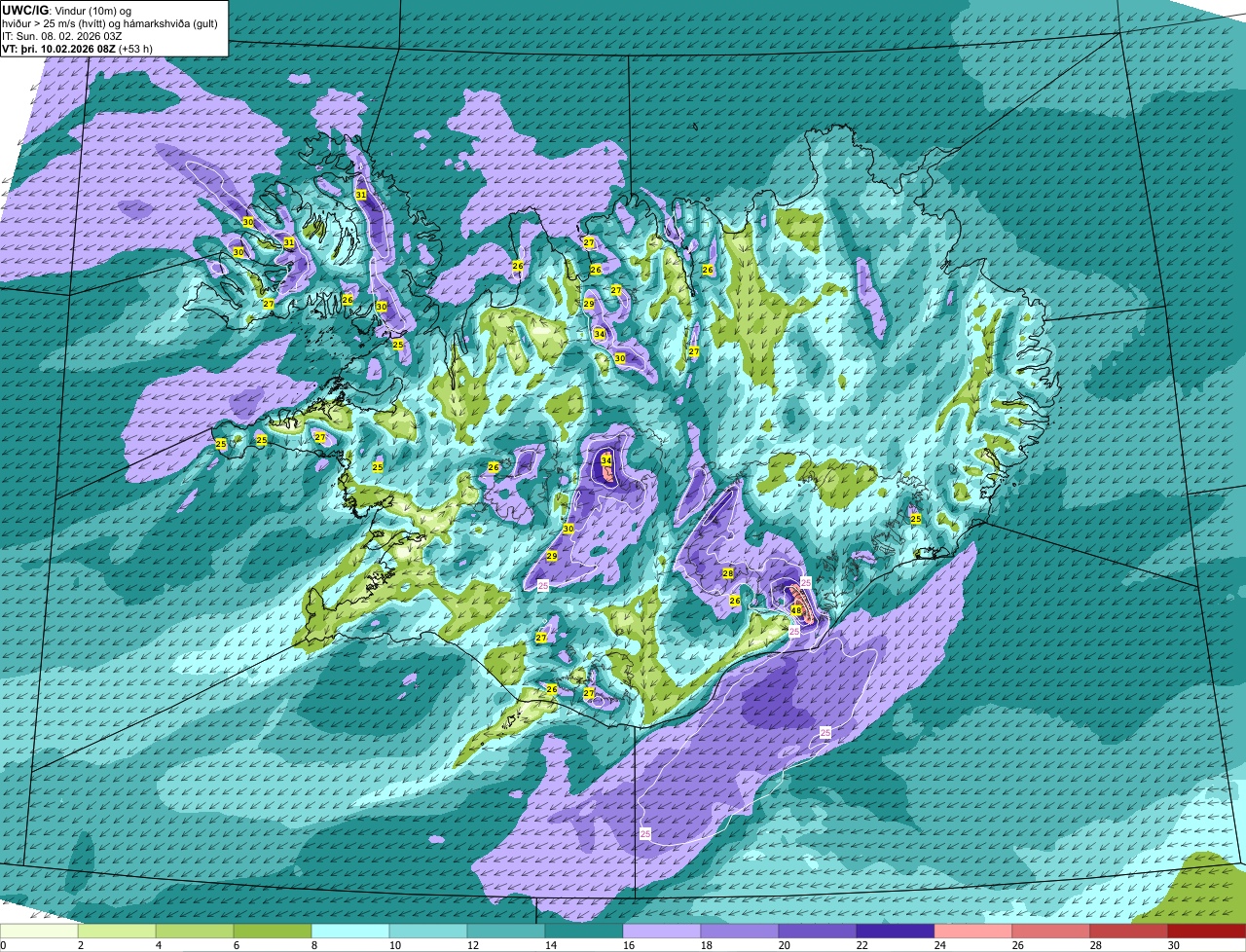Click the yellow '28' gust label on the map
This screenshot has height=952, width=1246.
728,573
